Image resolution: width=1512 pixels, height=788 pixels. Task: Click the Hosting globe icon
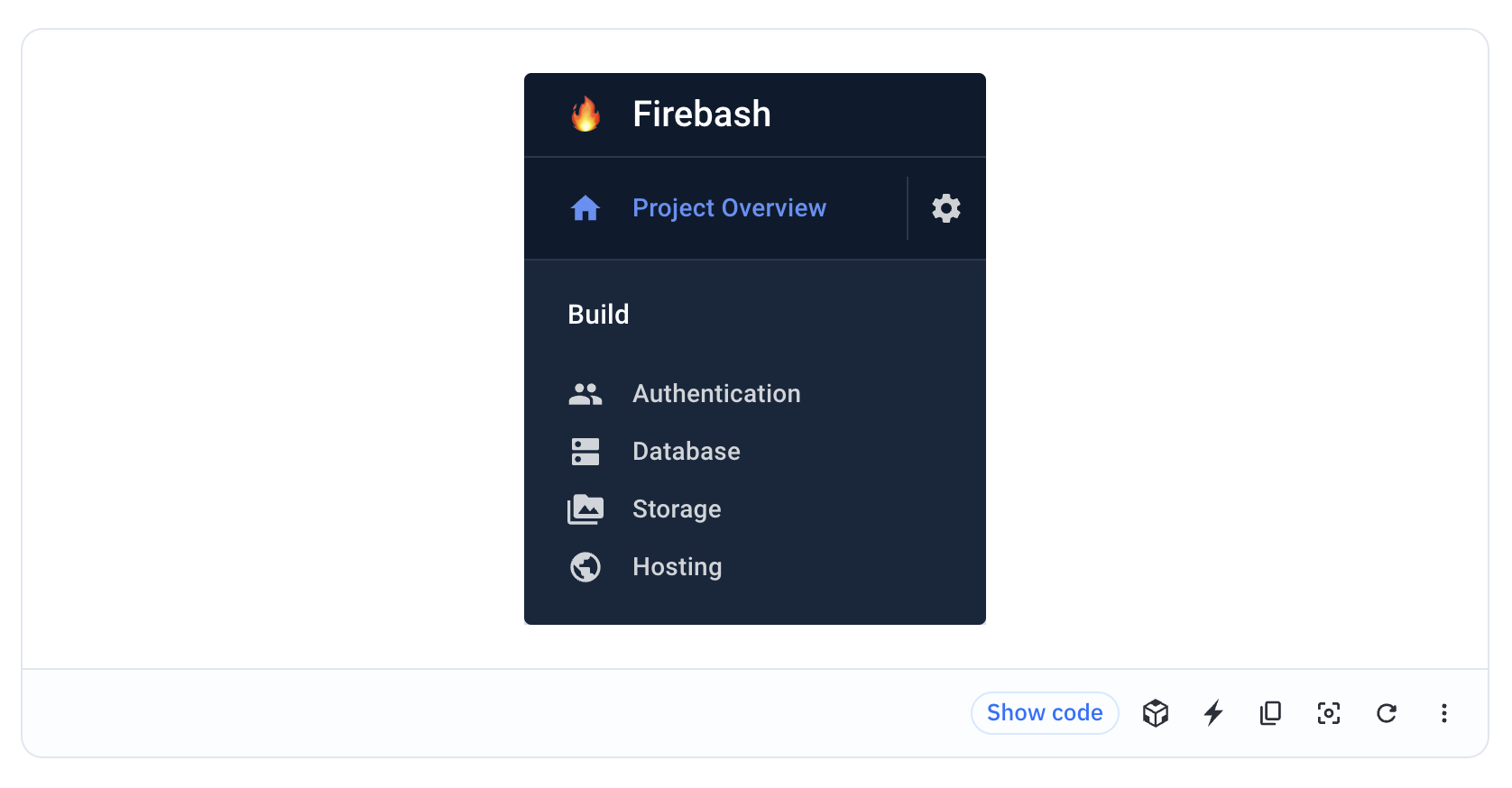coord(585,567)
